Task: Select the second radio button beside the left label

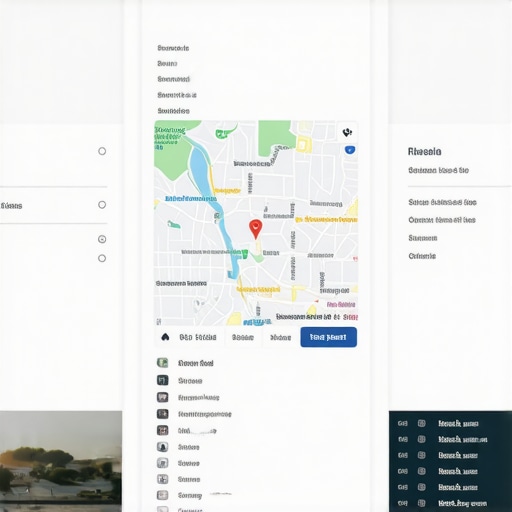Action: [x=102, y=205]
